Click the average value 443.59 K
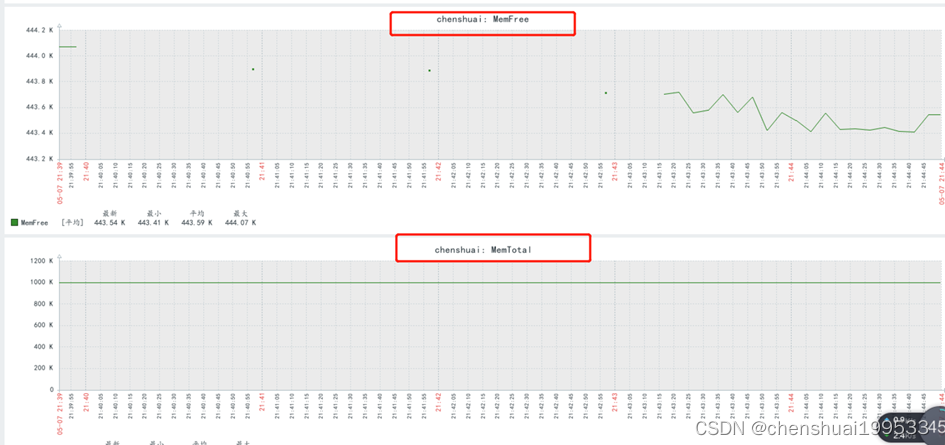945x445 pixels. tap(196, 222)
